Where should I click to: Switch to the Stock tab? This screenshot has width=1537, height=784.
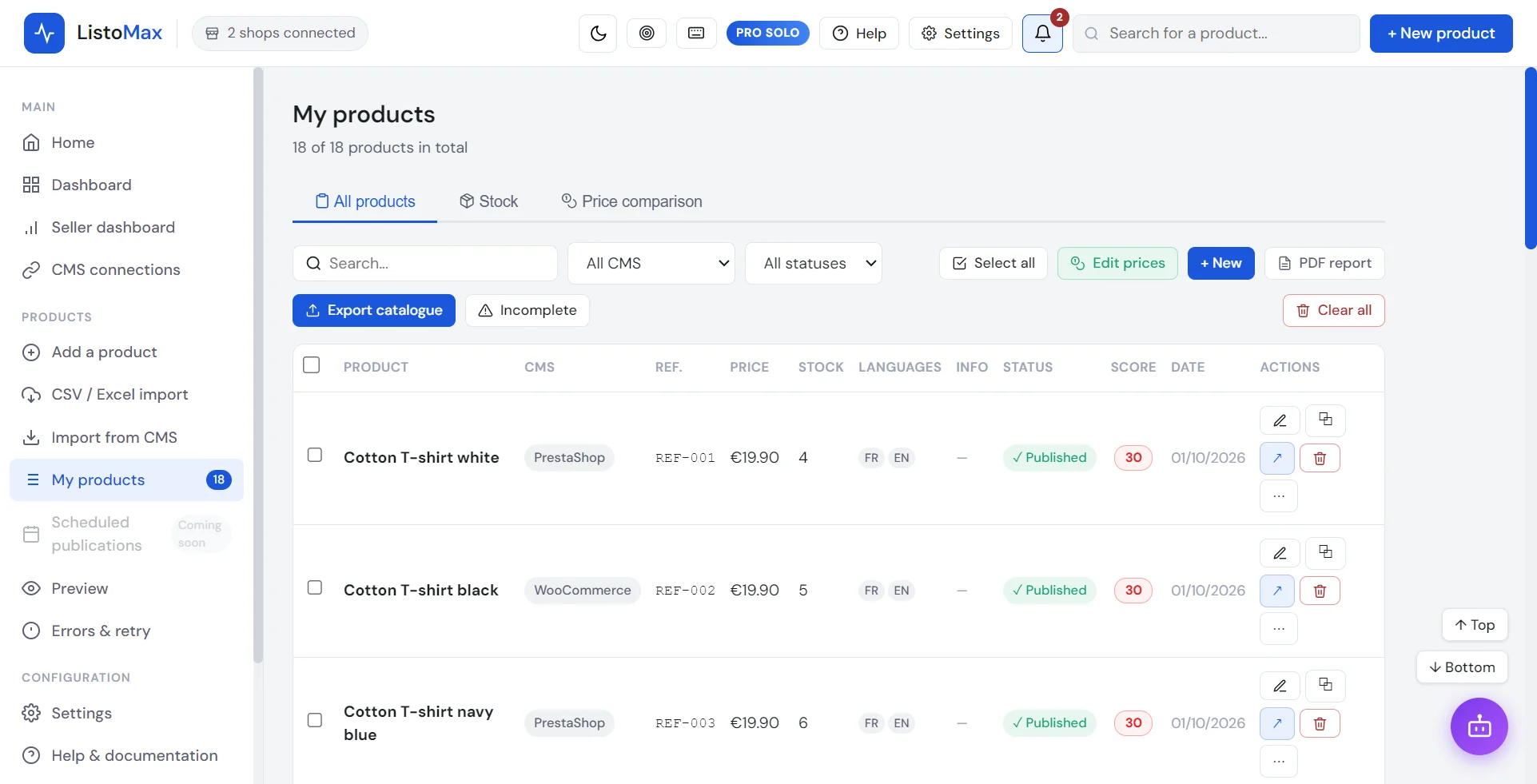click(x=488, y=201)
